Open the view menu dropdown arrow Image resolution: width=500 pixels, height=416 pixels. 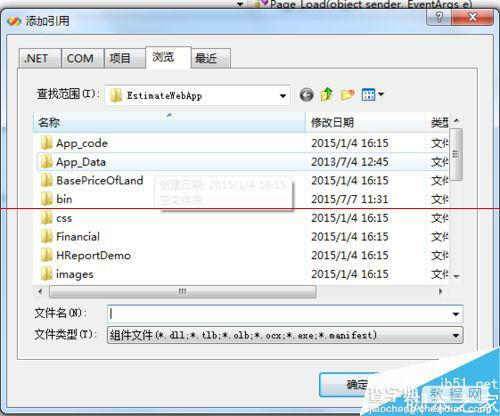(381, 95)
